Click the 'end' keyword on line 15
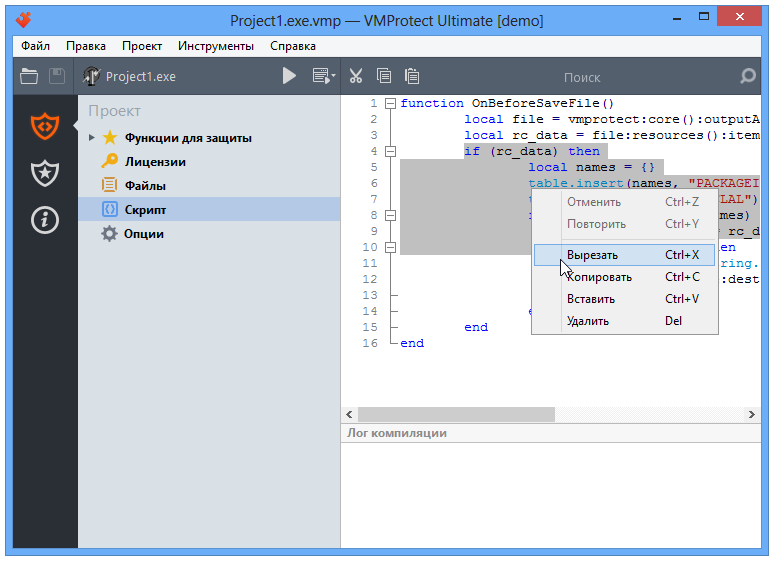The image size is (774, 561). pyautogui.click(x=476, y=327)
